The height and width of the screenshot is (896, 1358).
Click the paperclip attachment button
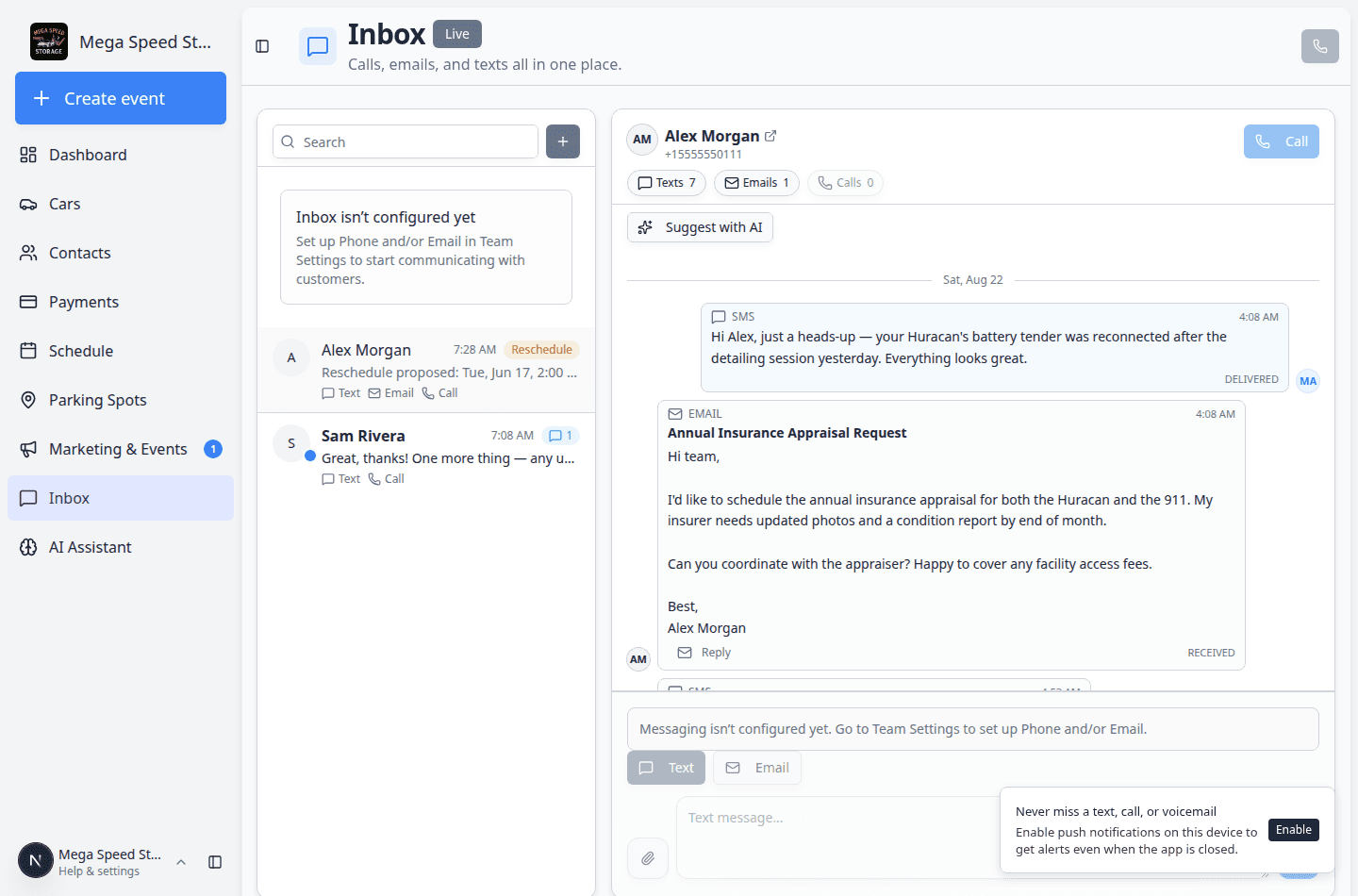[x=648, y=858]
